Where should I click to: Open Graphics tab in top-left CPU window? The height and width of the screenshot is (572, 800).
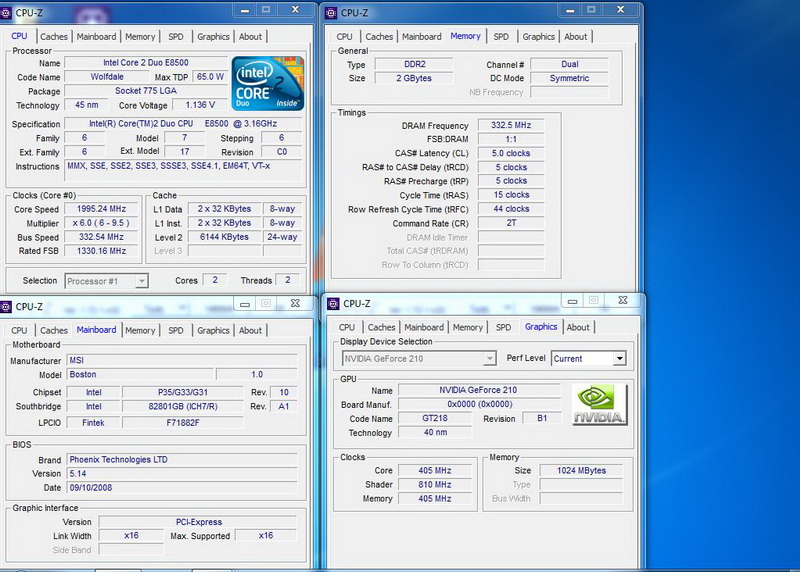(213, 37)
